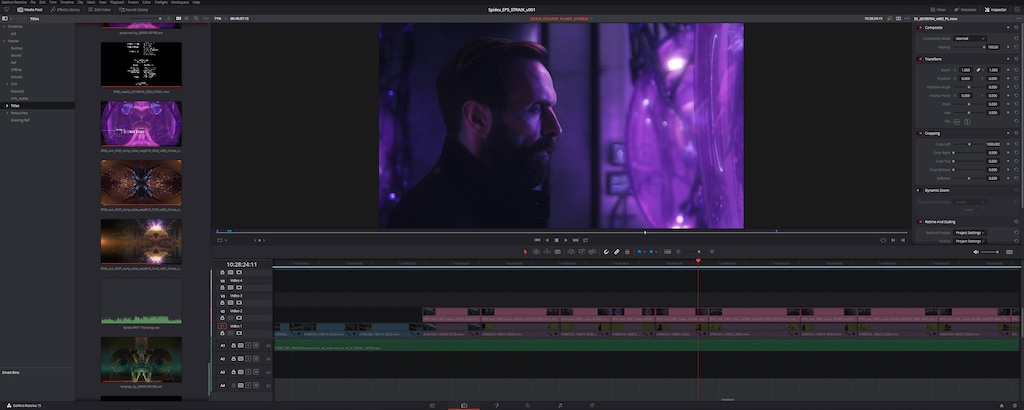
Task: Open the Composite Mode dropdown
Action: (970, 39)
